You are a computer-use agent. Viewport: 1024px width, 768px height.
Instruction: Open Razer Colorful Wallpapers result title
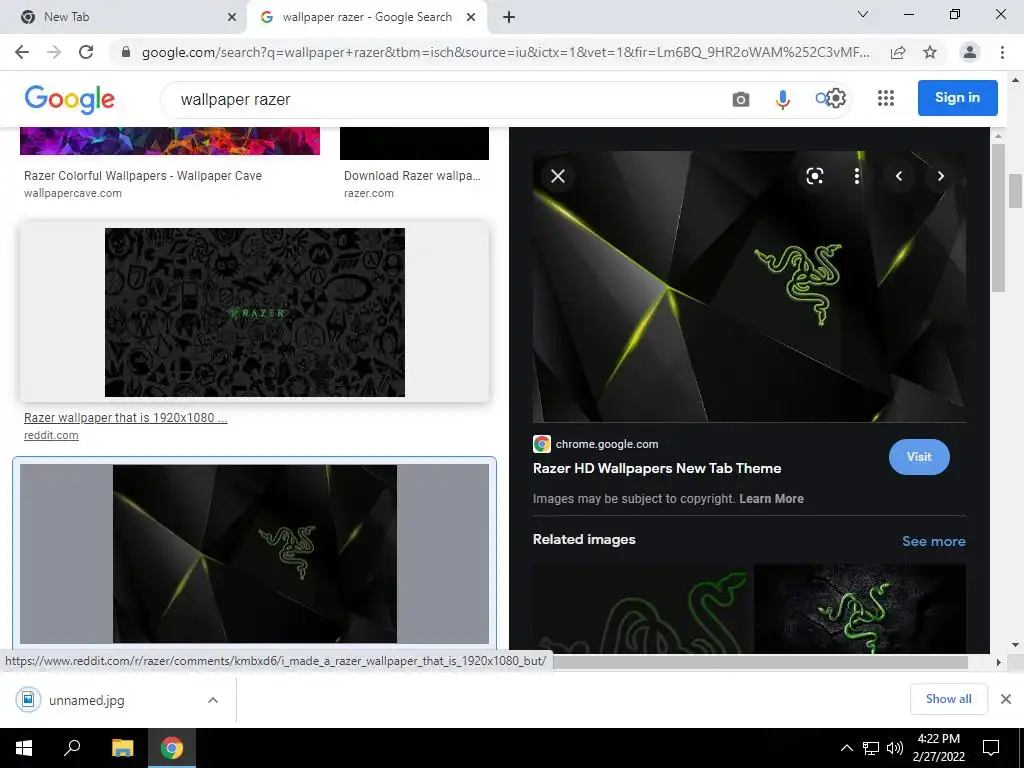pyautogui.click(x=143, y=176)
